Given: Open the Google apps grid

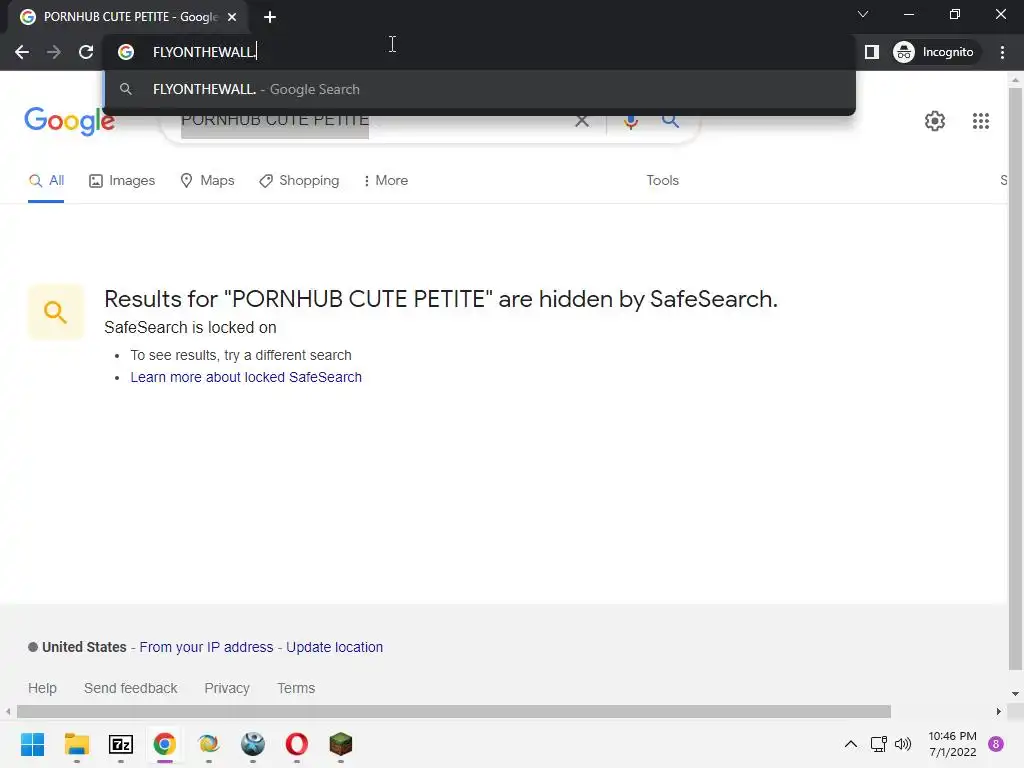Looking at the screenshot, I should [981, 121].
